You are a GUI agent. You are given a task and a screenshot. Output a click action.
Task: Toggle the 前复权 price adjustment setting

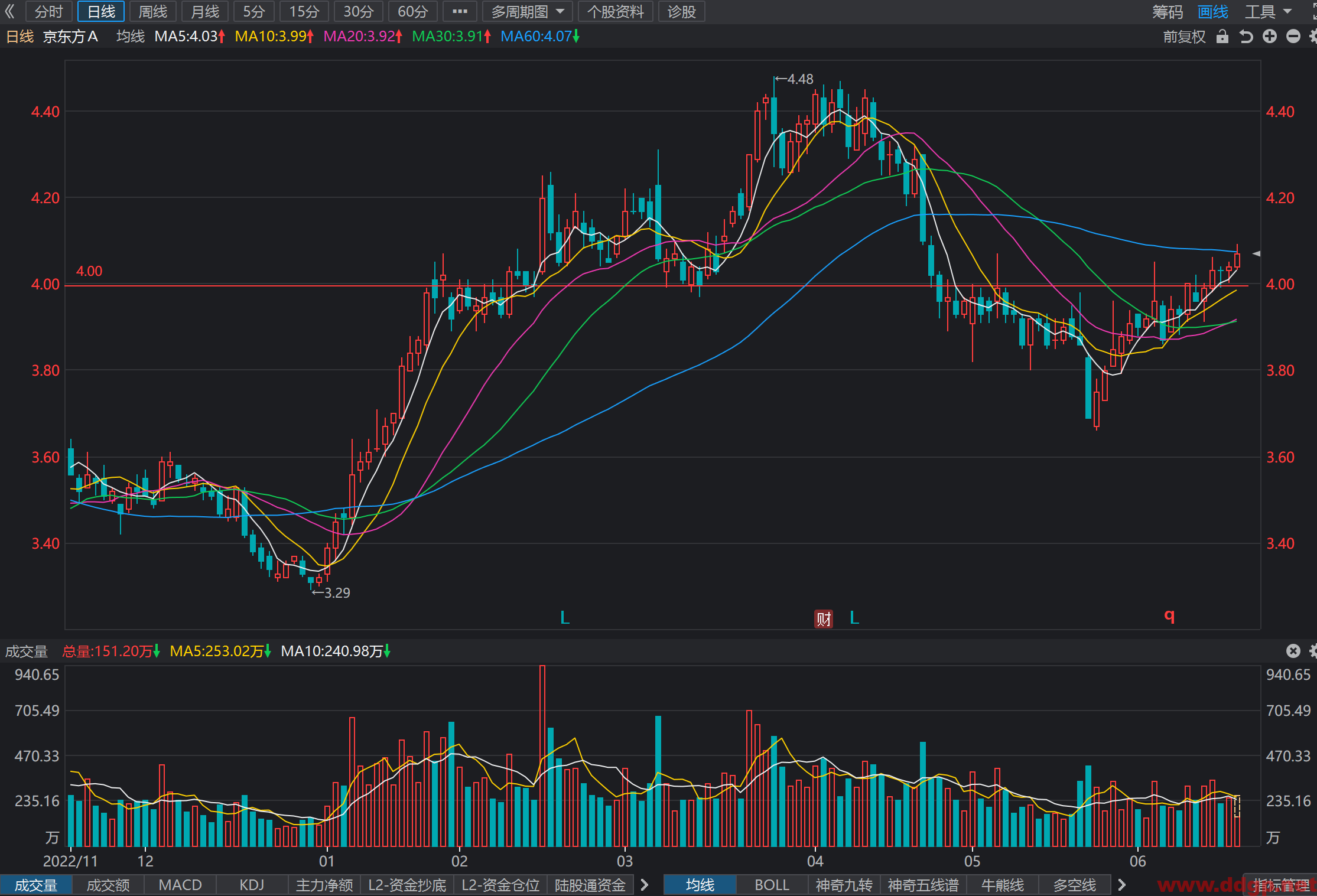coord(1184,37)
